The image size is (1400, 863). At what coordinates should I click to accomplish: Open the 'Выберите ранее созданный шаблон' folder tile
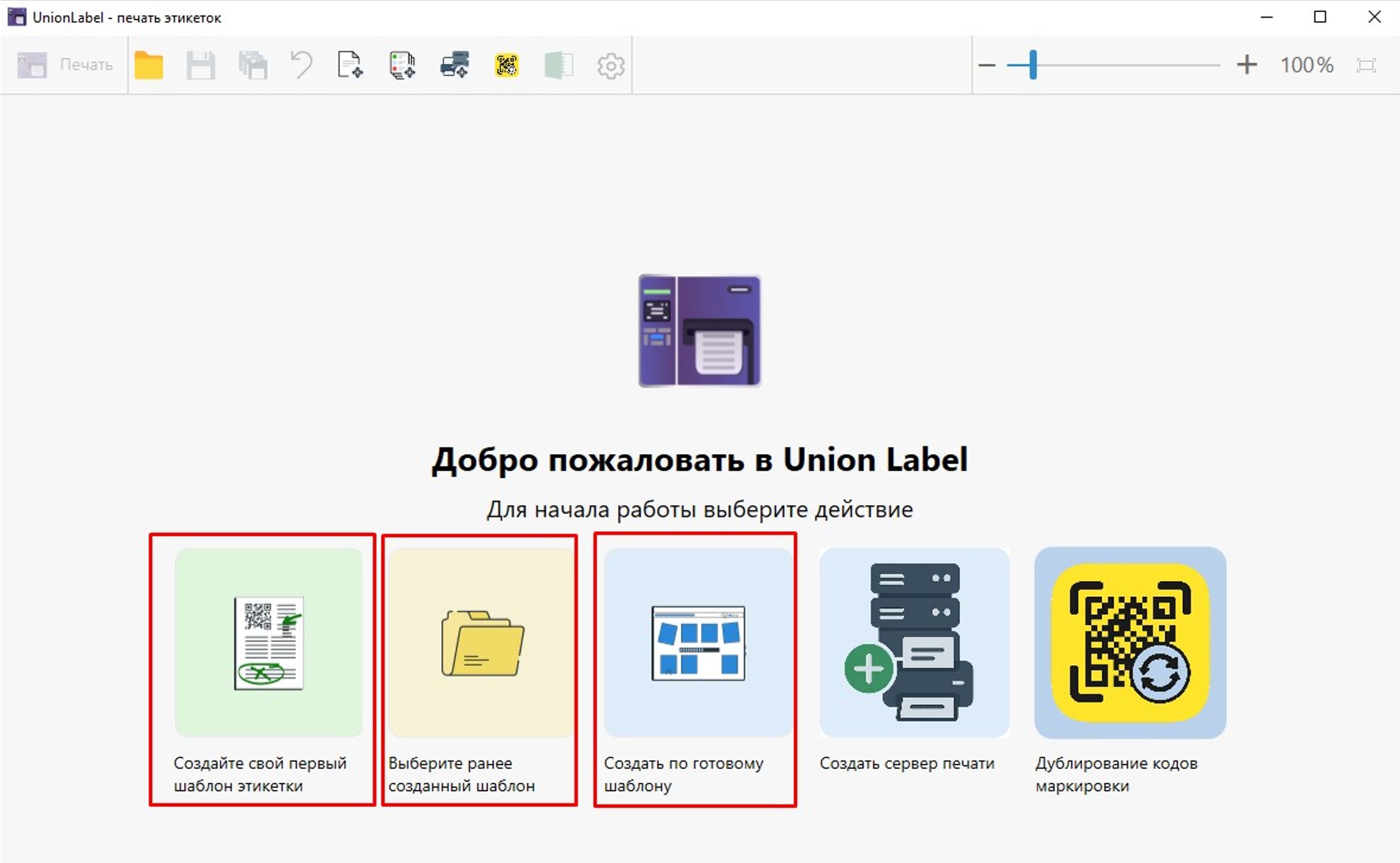tap(482, 643)
